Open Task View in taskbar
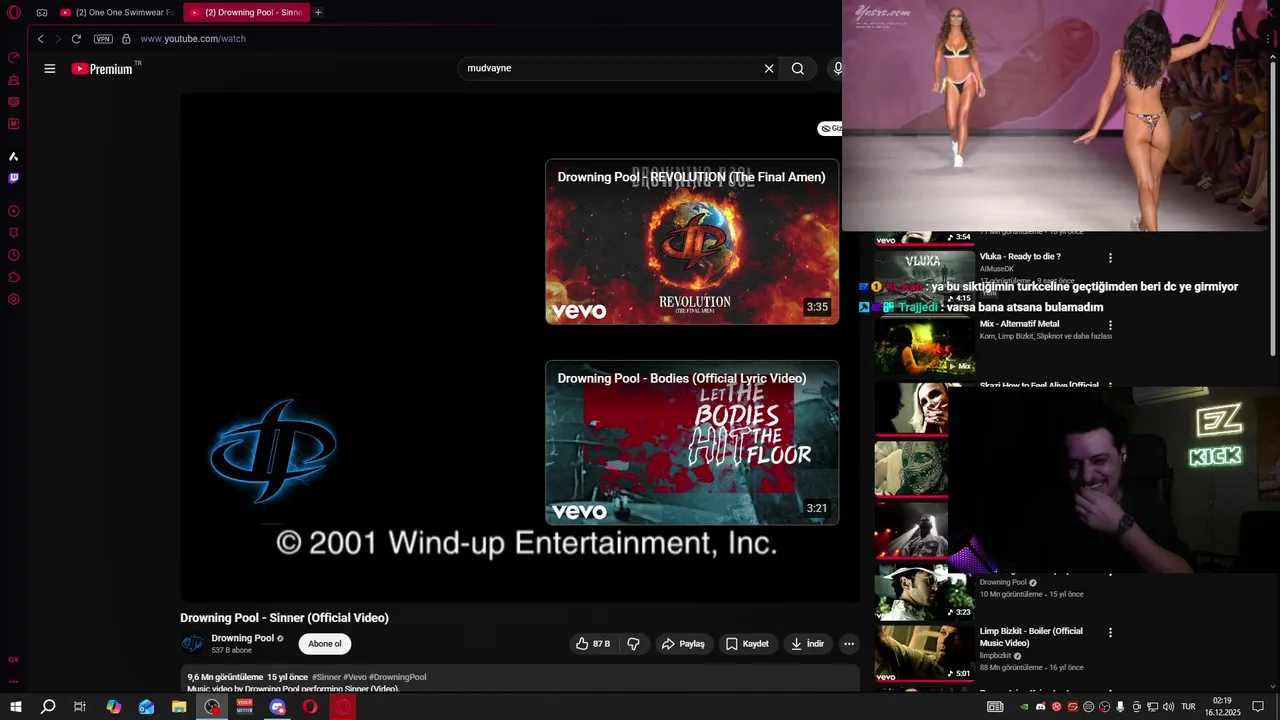Image resolution: width=1280 pixels, height=720 pixels. 80,707
